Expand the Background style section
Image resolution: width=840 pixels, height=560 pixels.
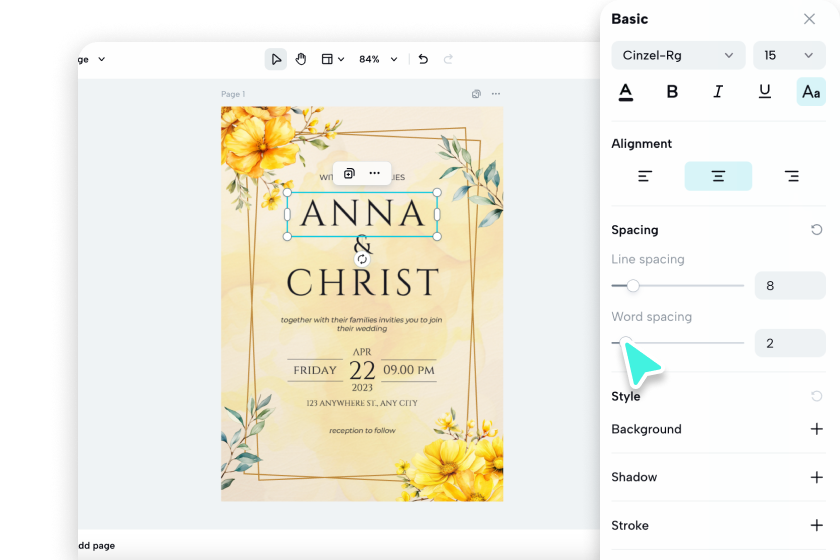(816, 429)
